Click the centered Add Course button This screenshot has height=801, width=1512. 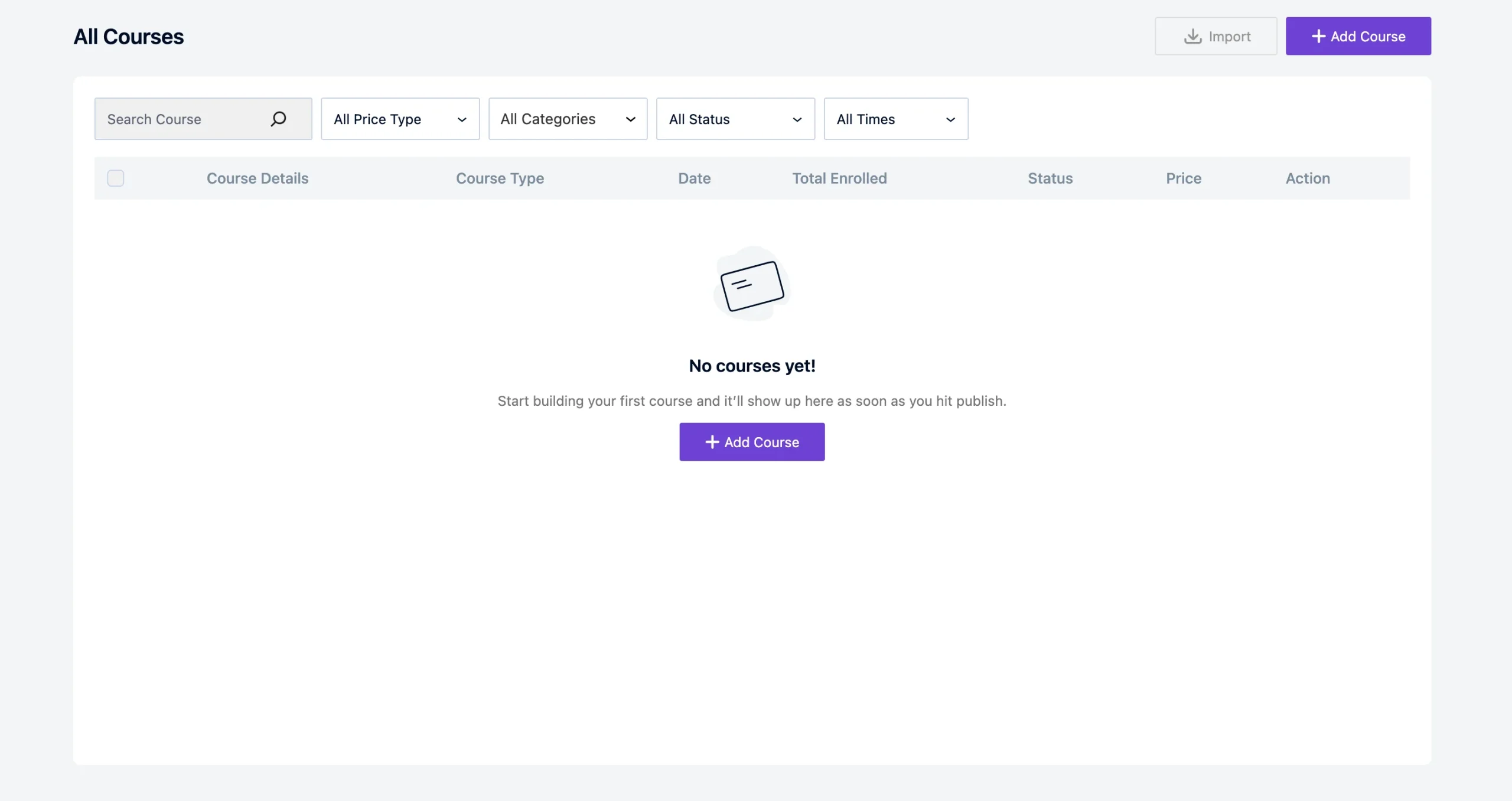[x=752, y=441]
